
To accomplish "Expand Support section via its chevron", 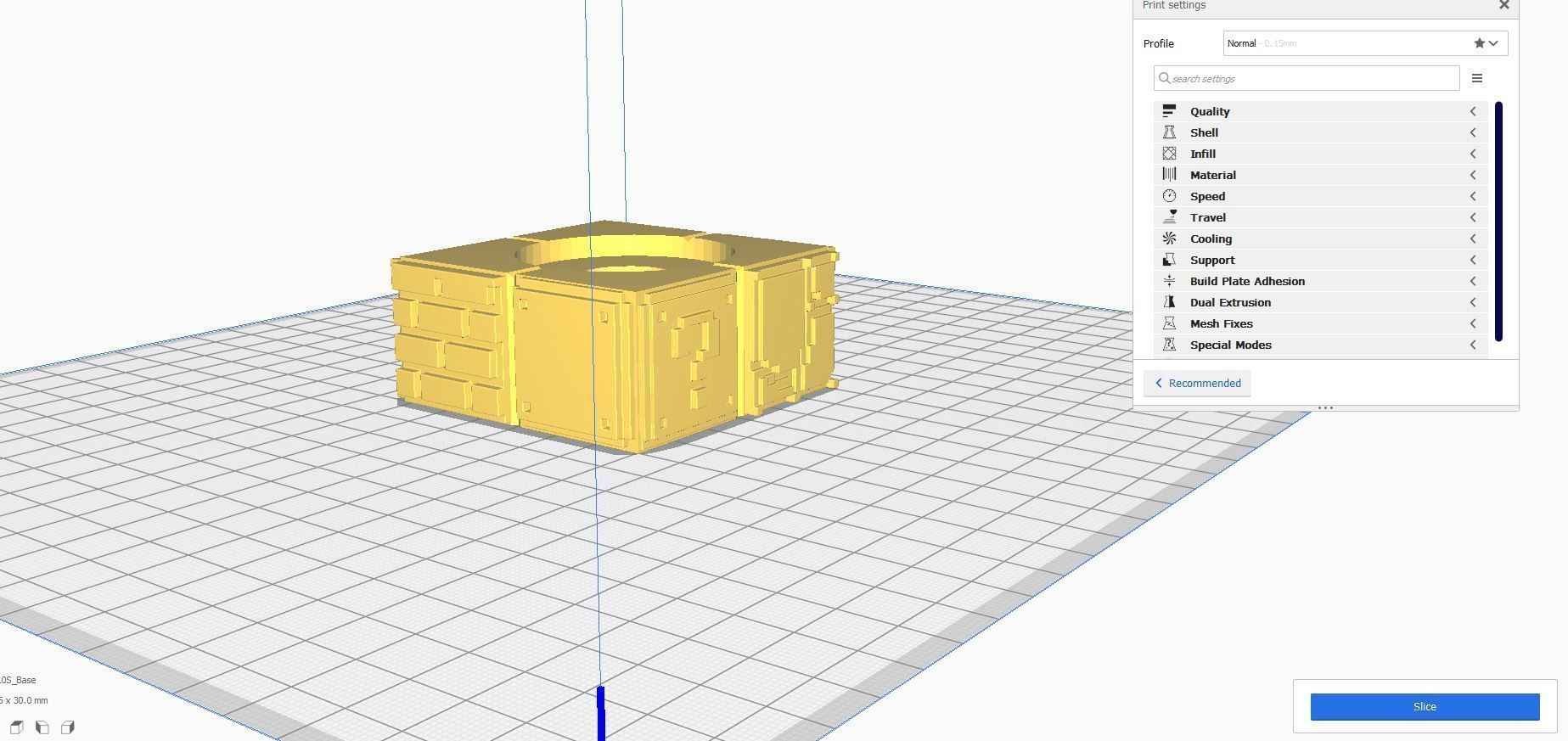I will [1473, 260].
